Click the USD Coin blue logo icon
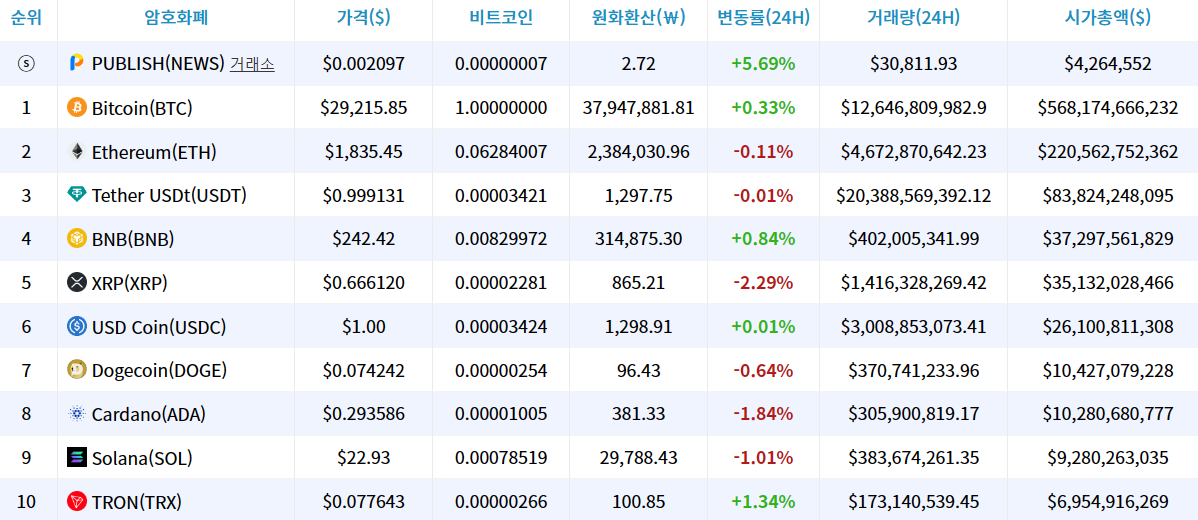 tap(76, 327)
